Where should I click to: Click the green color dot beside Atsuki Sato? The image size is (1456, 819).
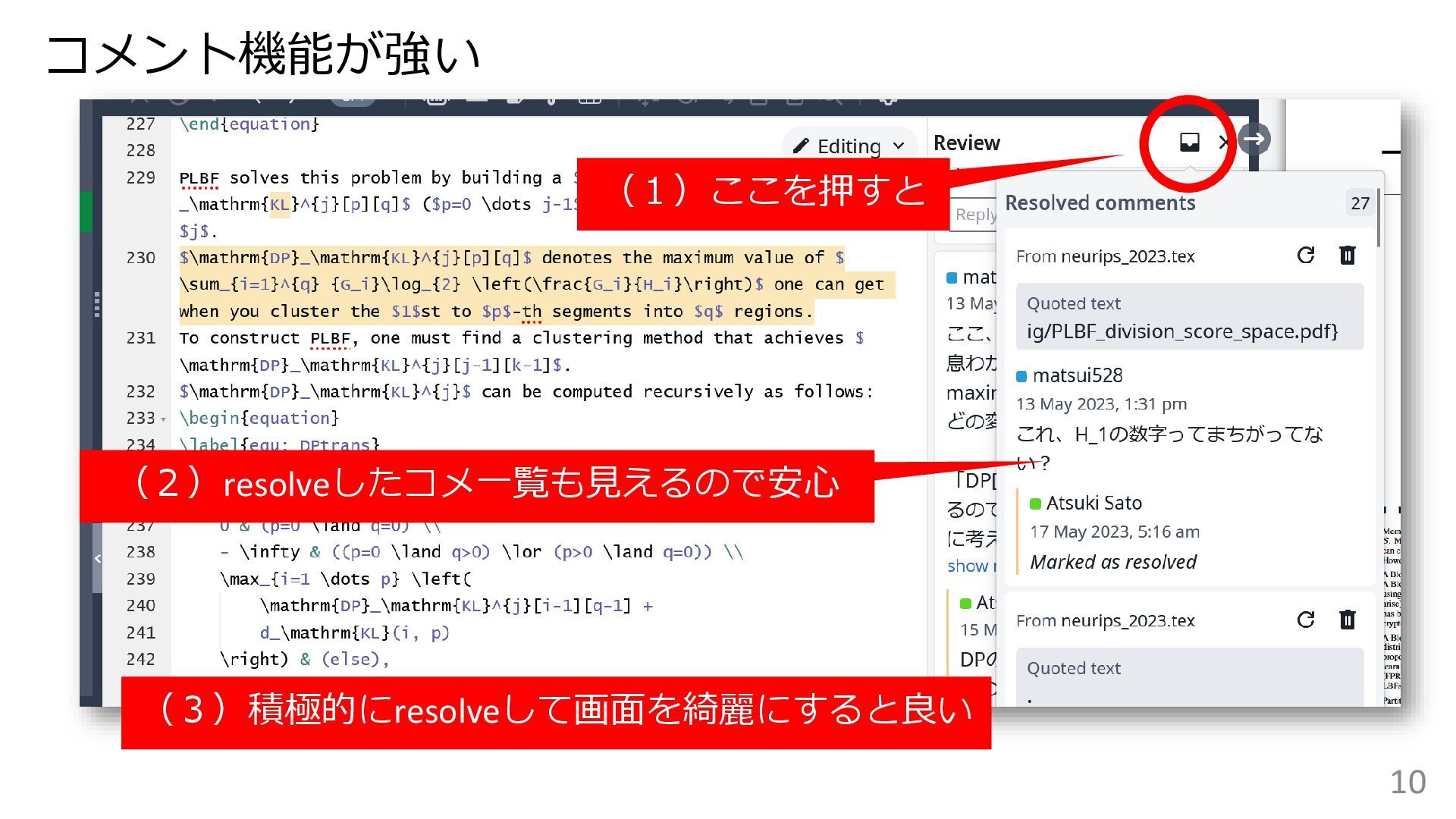[x=1035, y=504]
